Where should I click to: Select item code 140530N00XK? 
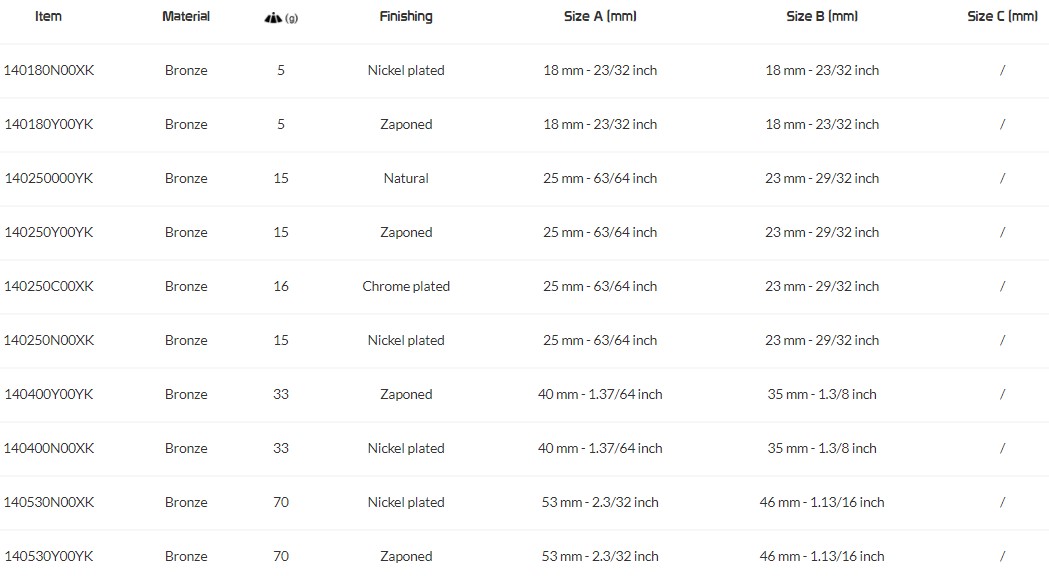click(49, 502)
